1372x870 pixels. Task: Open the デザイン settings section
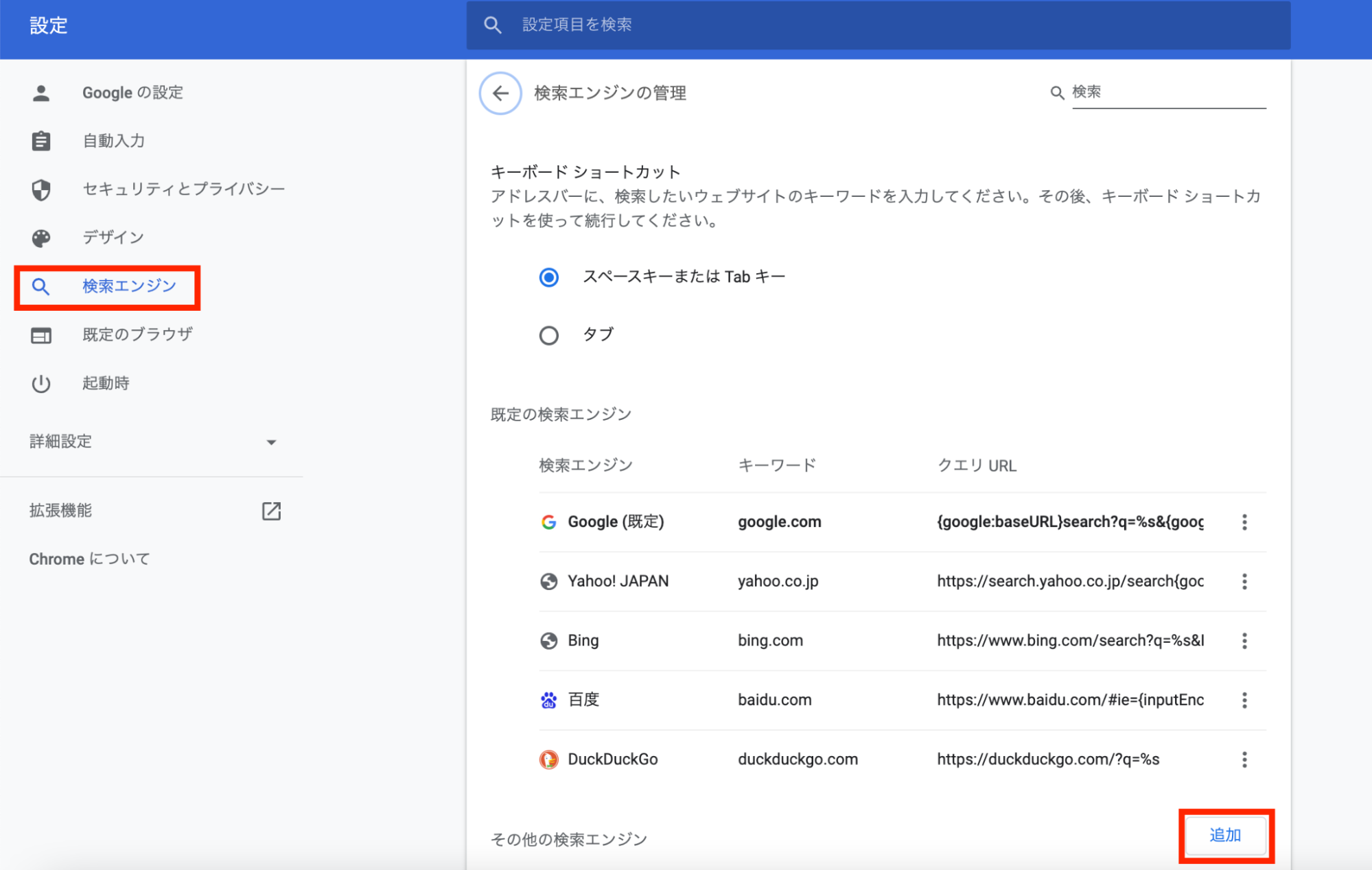pyautogui.click(x=113, y=237)
